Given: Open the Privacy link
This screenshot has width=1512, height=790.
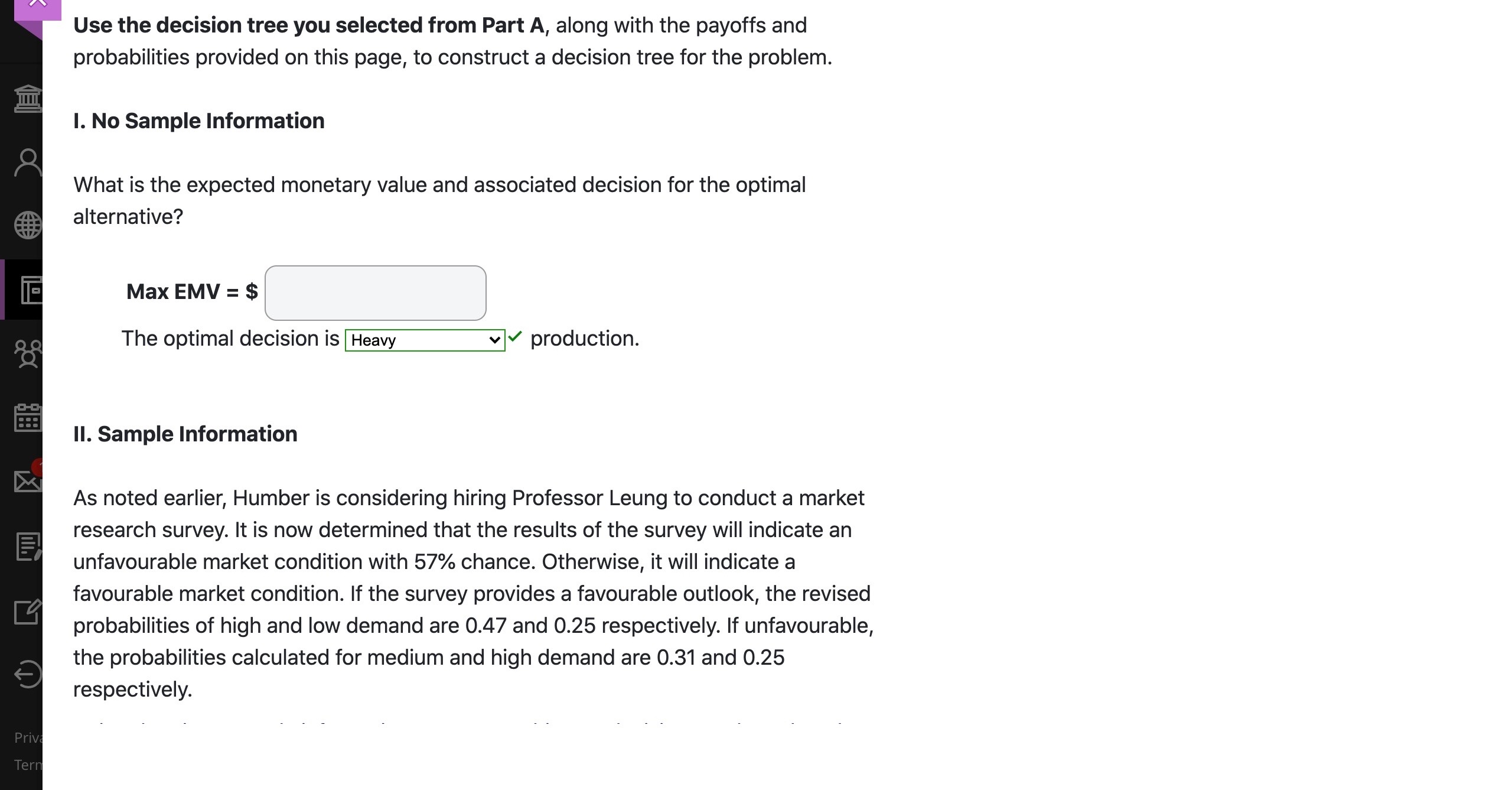Looking at the screenshot, I should pyautogui.click(x=28, y=737).
